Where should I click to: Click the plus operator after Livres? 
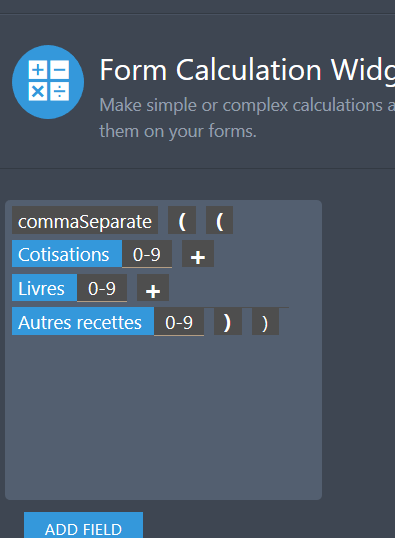(153, 288)
